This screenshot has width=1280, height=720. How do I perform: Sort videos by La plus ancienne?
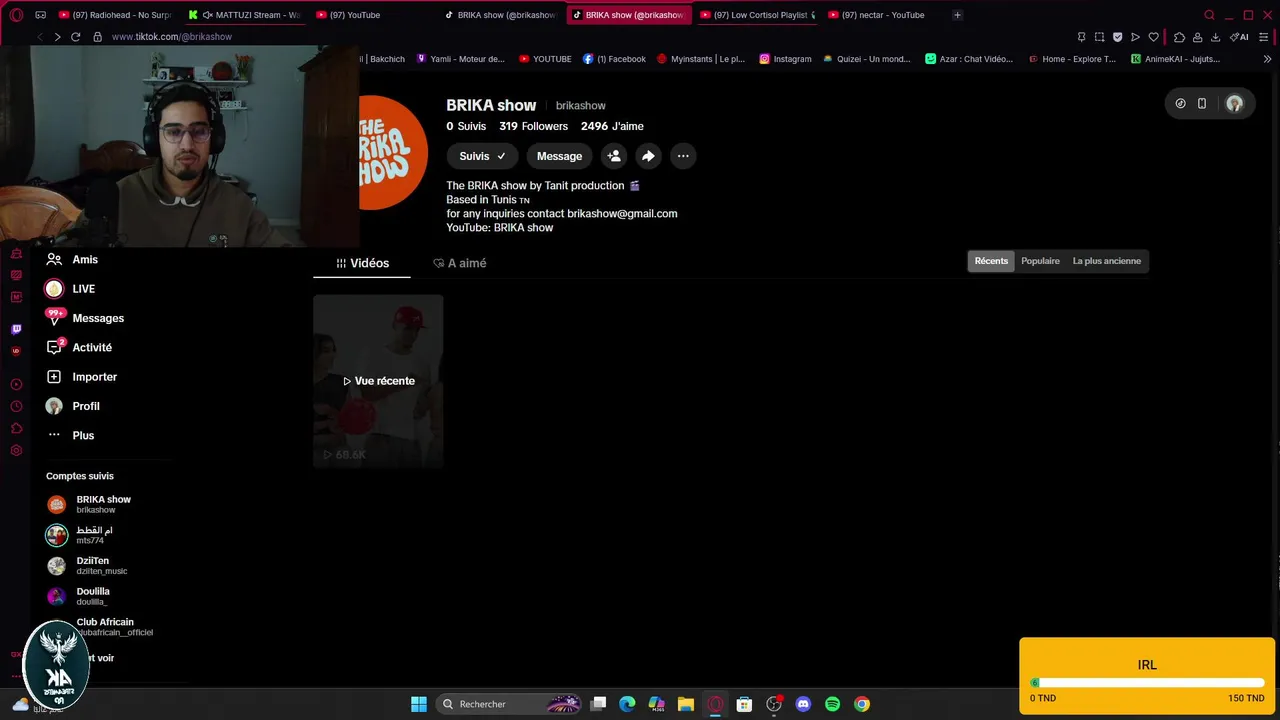point(1107,261)
